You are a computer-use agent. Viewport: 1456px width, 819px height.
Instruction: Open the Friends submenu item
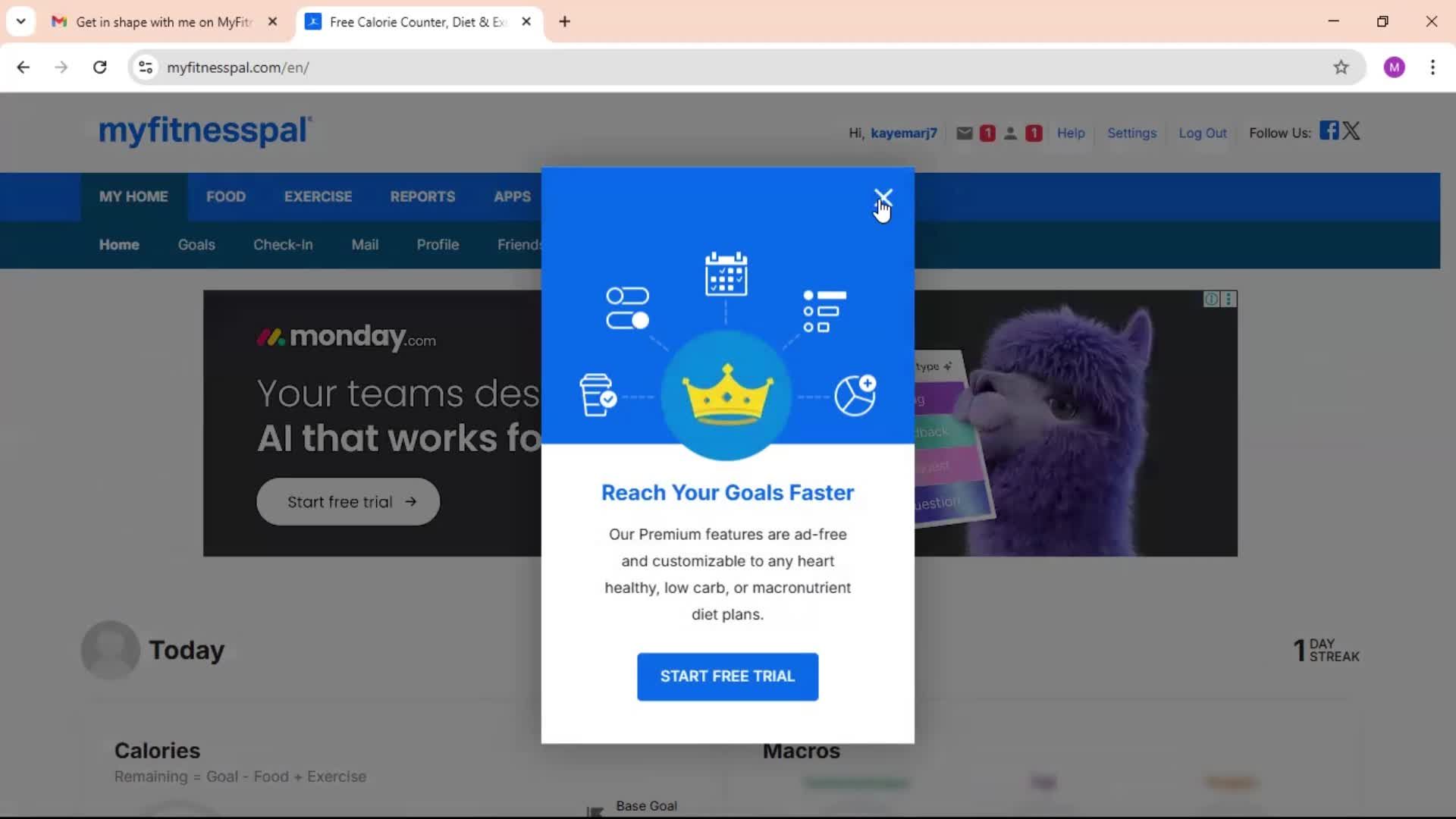click(519, 245)
